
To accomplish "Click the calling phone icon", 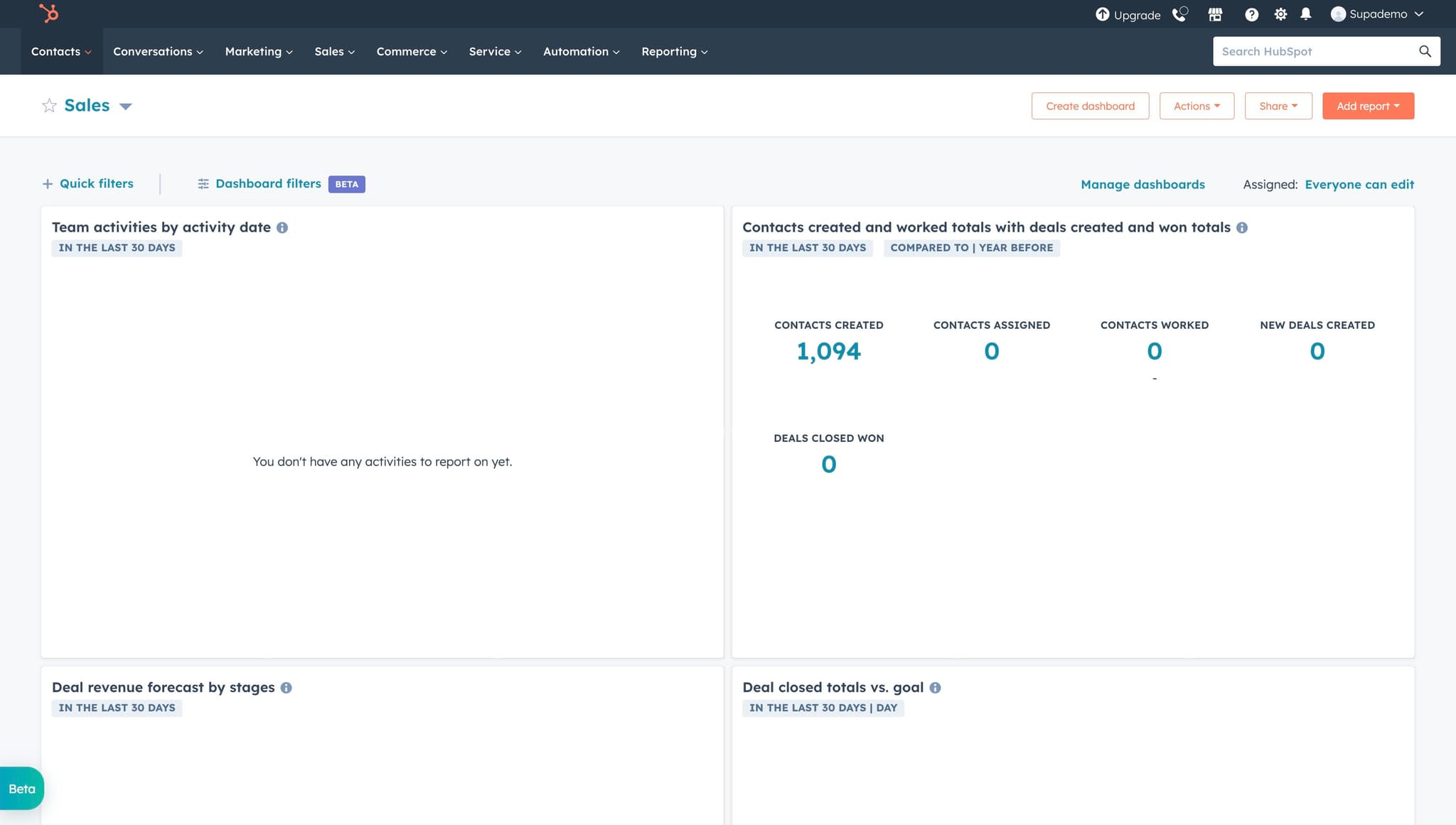I will (x=1180, y=14).
